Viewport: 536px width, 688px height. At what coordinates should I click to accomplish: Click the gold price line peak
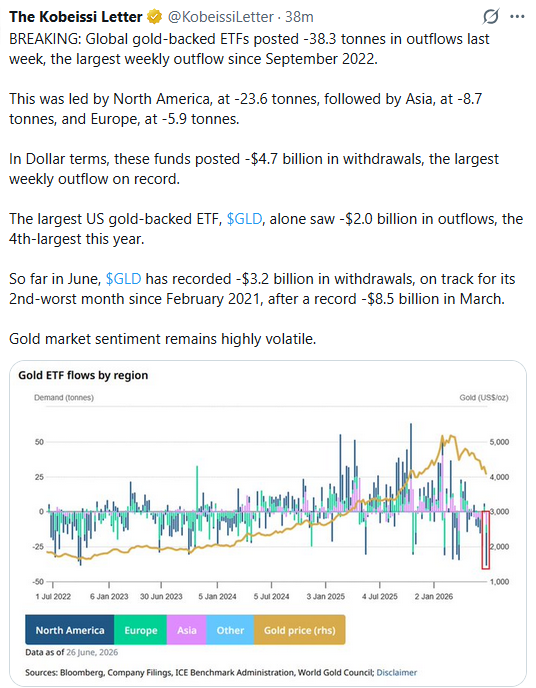tap(443, 436)
